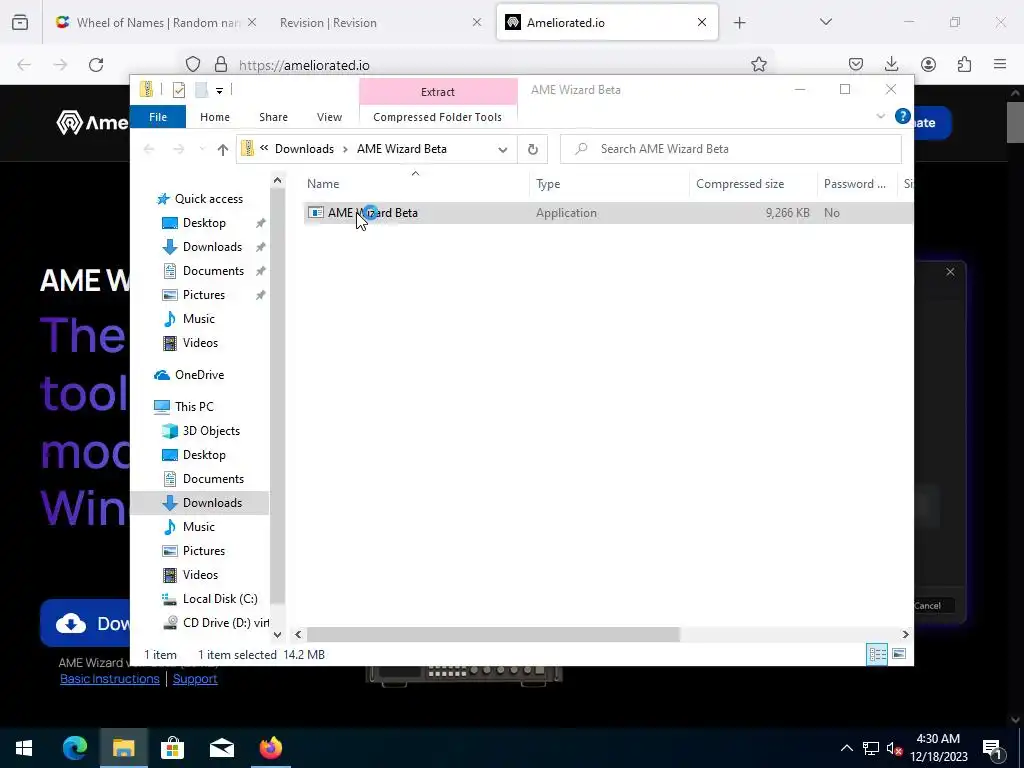
Task: List all tabs dropdown arrow
Action: 825,22
